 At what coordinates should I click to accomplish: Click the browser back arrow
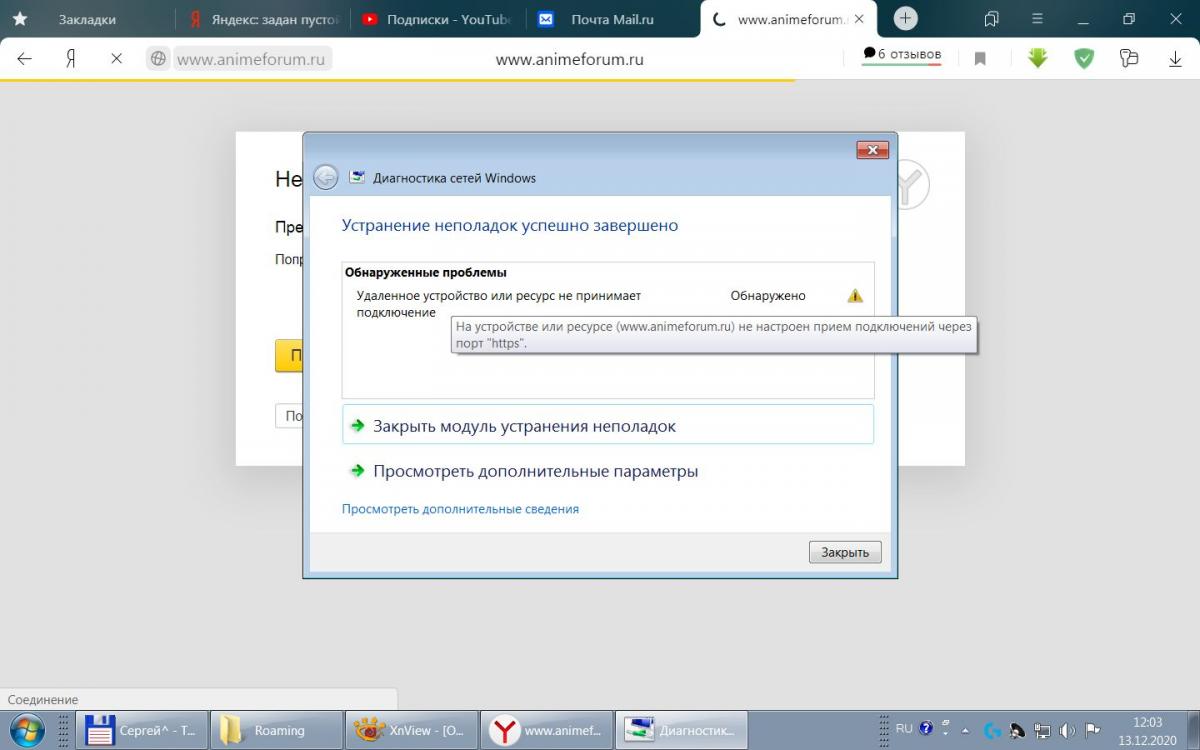pyautogui.click(x=25, y=59)
